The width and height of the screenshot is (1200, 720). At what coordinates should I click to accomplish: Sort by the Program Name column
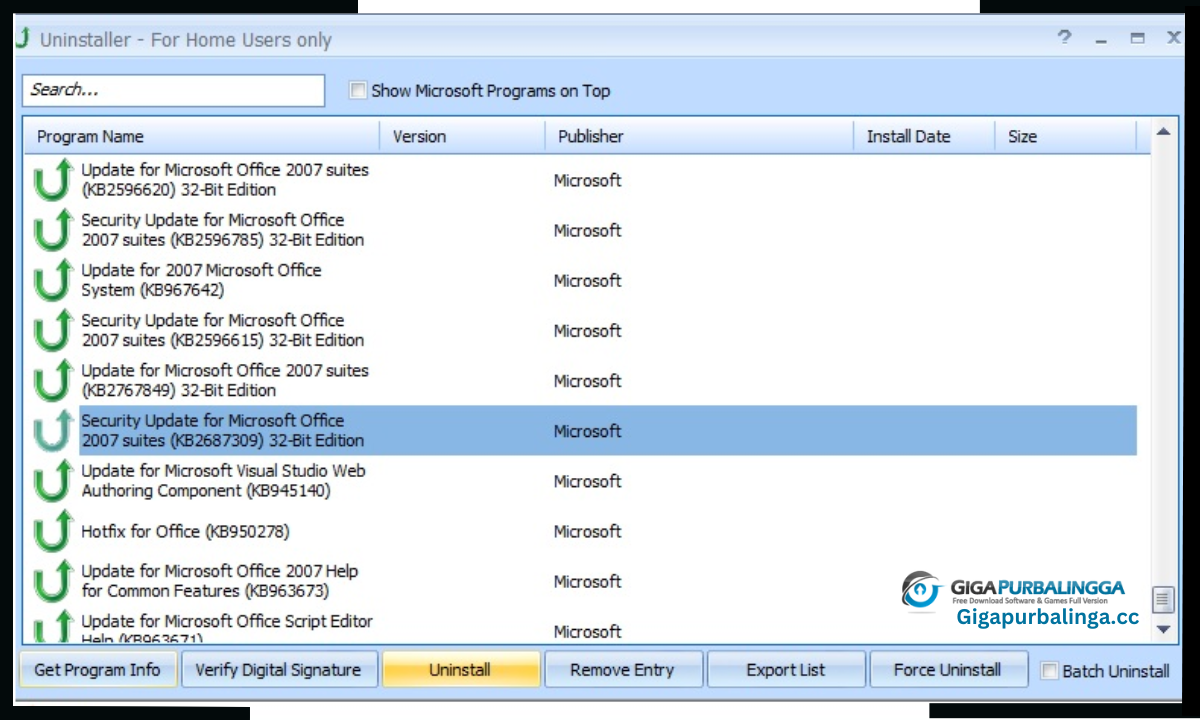(x=202, y=137)
